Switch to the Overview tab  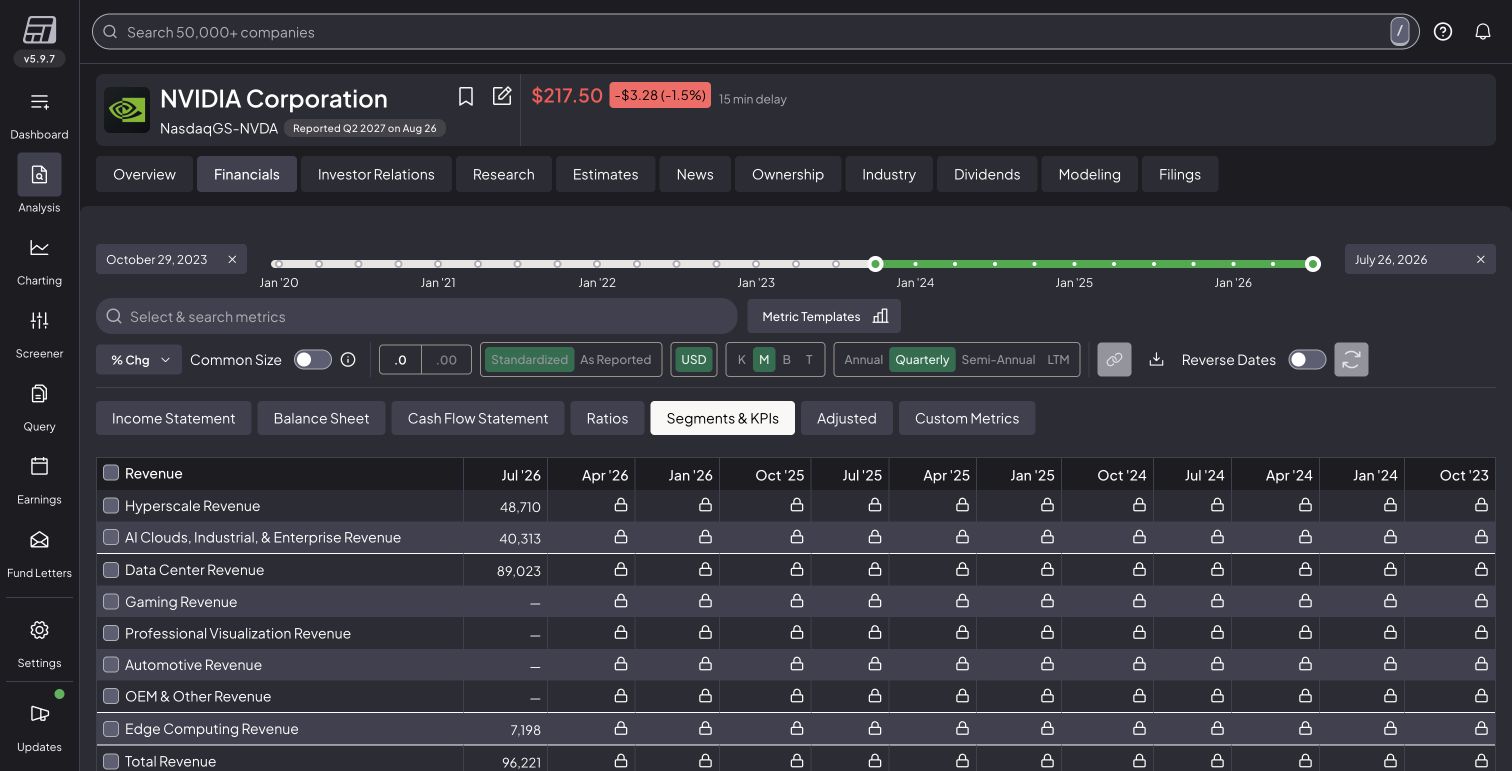(144, 174)
